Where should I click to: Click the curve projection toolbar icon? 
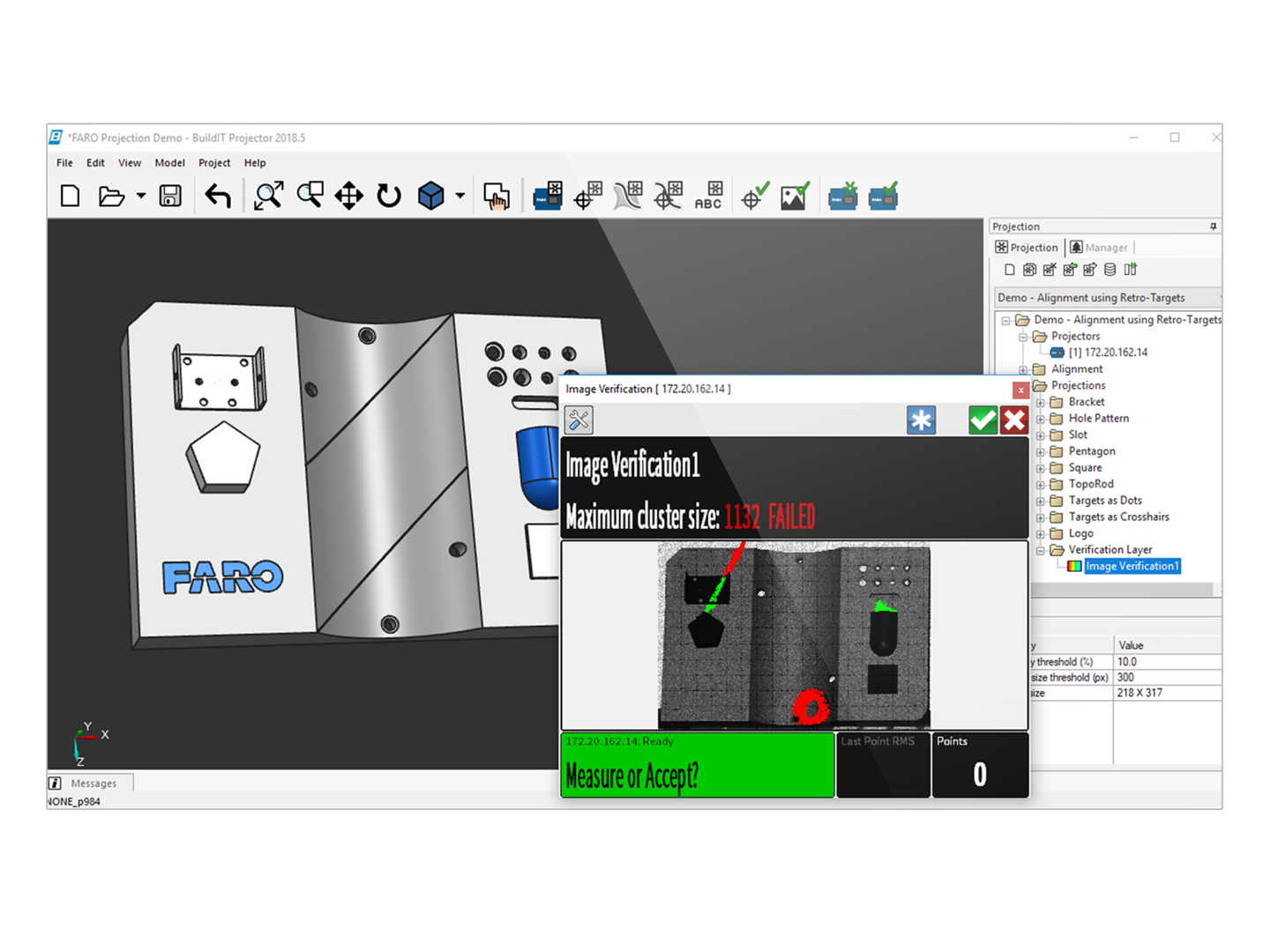(669, 196)
